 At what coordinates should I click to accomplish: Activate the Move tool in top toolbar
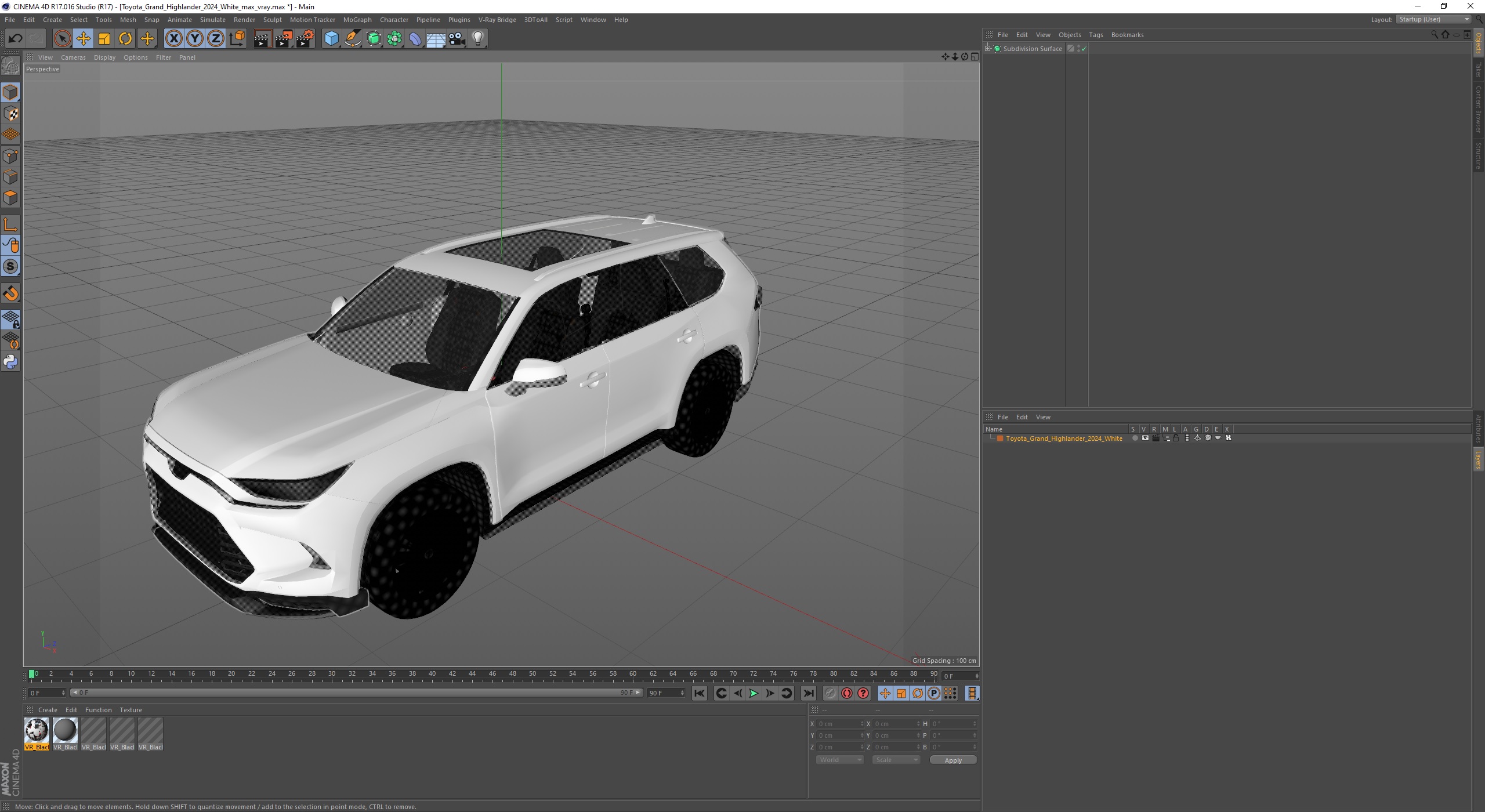(83, 39)
